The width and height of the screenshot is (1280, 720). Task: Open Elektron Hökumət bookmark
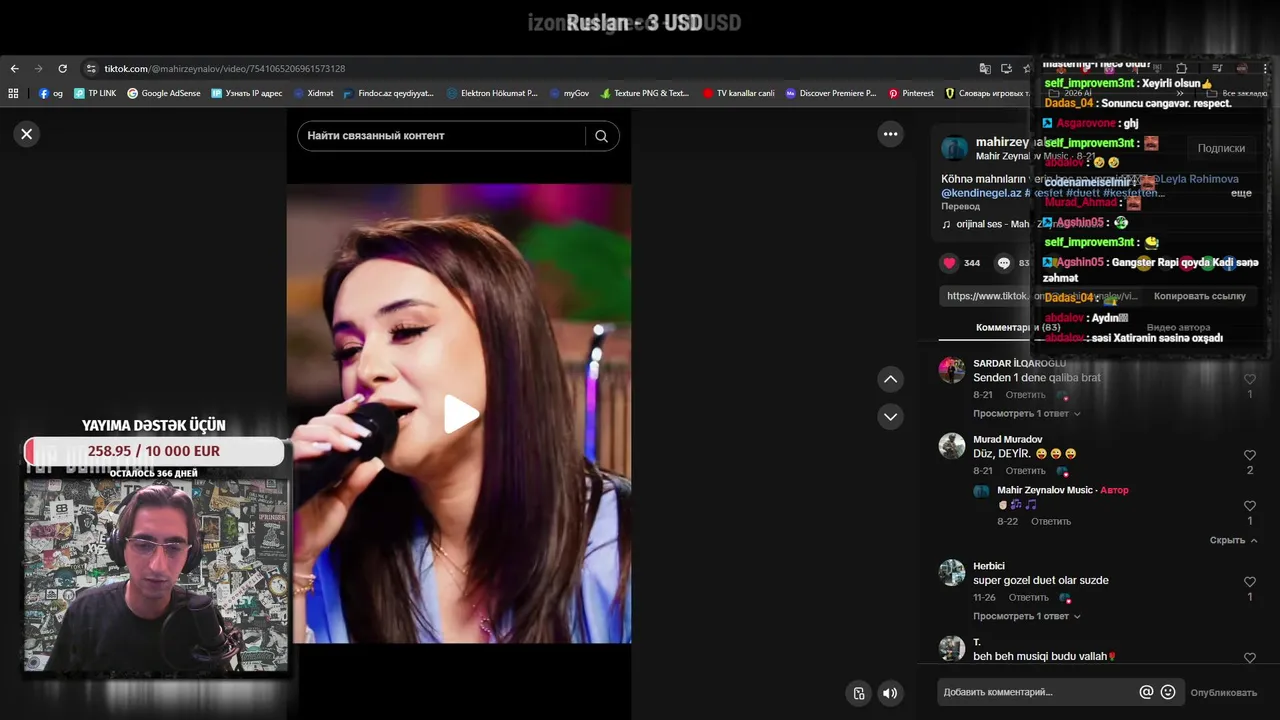493,93
